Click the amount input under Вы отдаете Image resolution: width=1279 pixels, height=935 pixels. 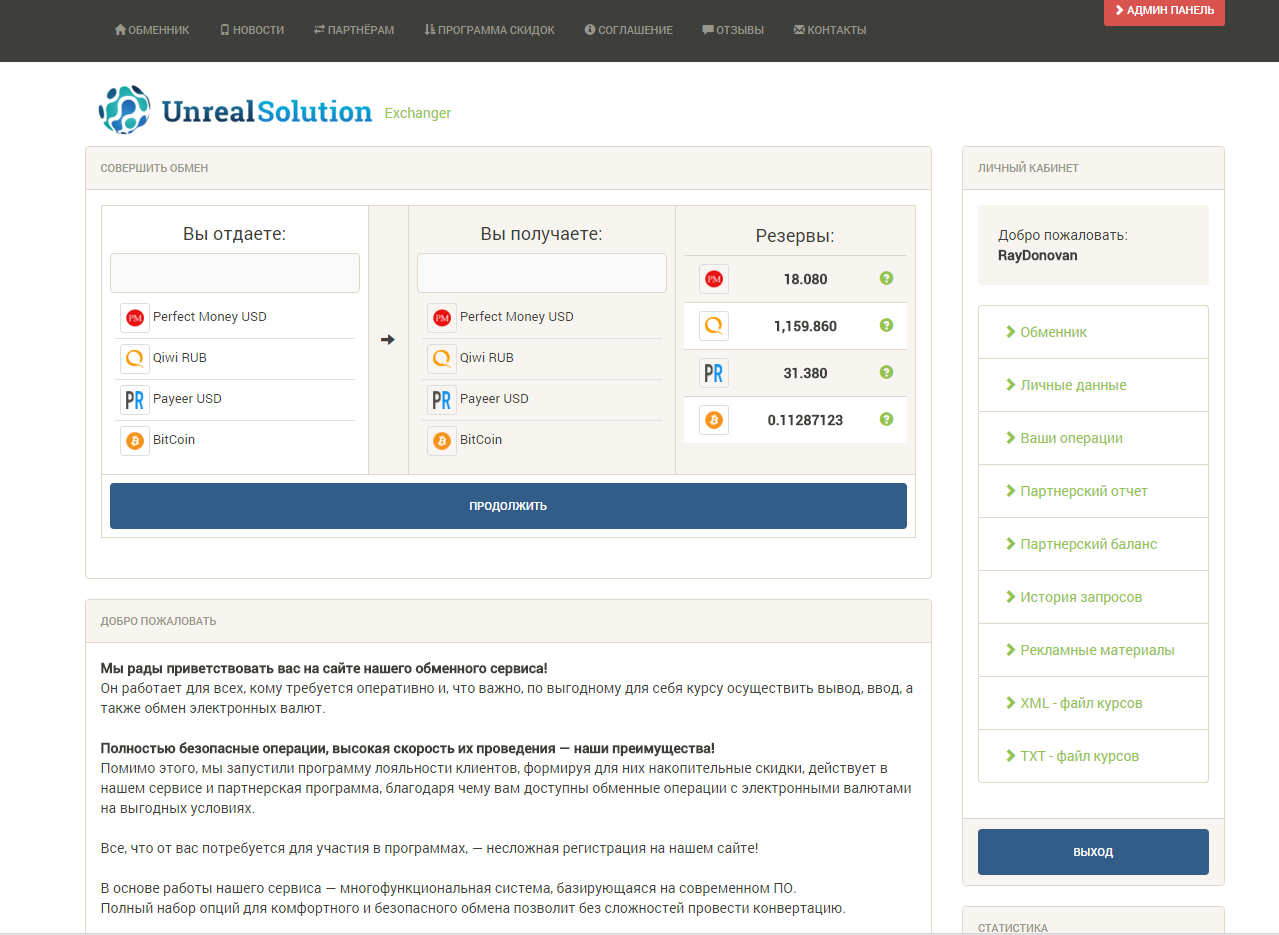click(235, 273)
